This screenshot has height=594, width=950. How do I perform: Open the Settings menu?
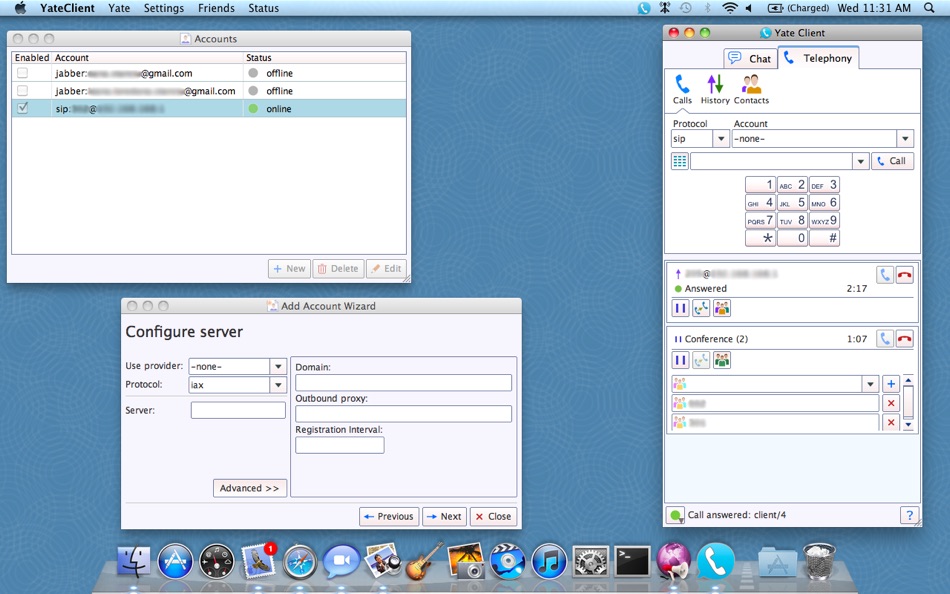164,8
